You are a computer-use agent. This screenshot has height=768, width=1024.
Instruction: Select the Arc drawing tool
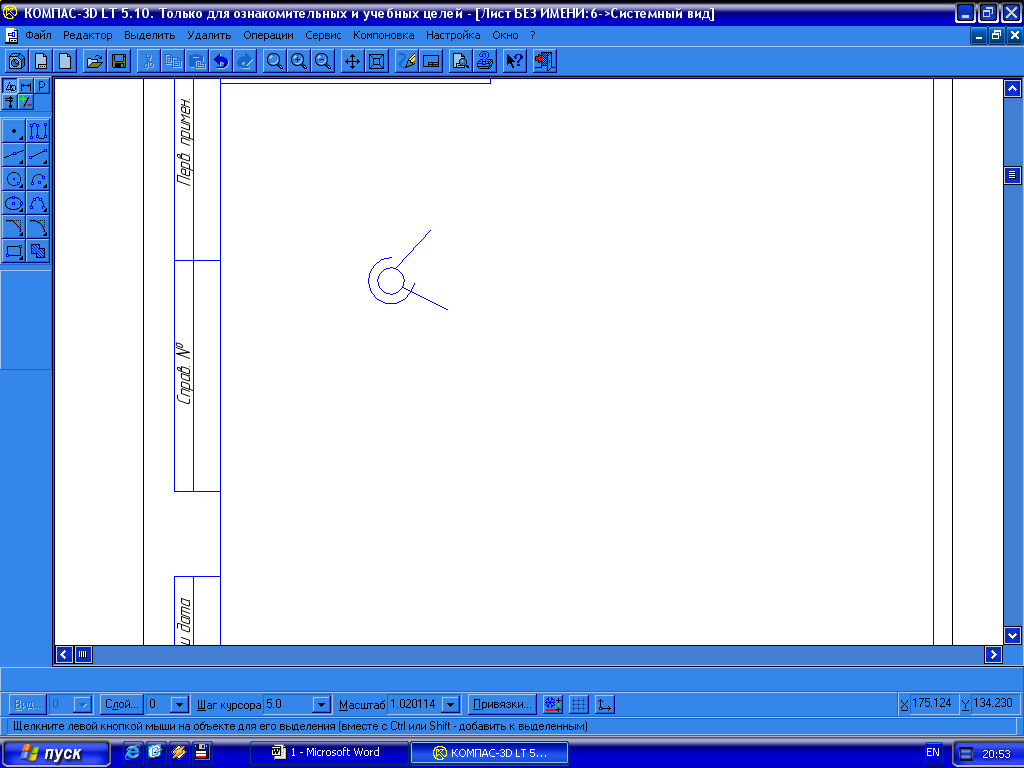click(x=38, y=180)
